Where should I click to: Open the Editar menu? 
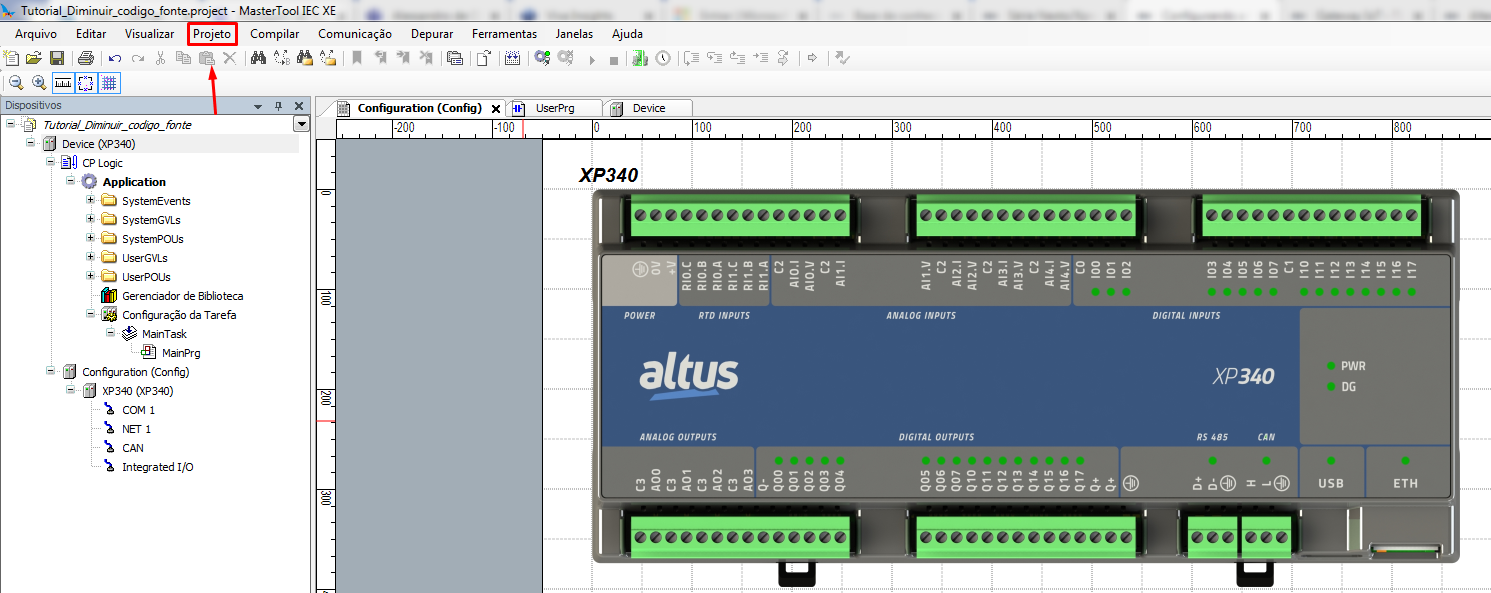coord(91,33)
